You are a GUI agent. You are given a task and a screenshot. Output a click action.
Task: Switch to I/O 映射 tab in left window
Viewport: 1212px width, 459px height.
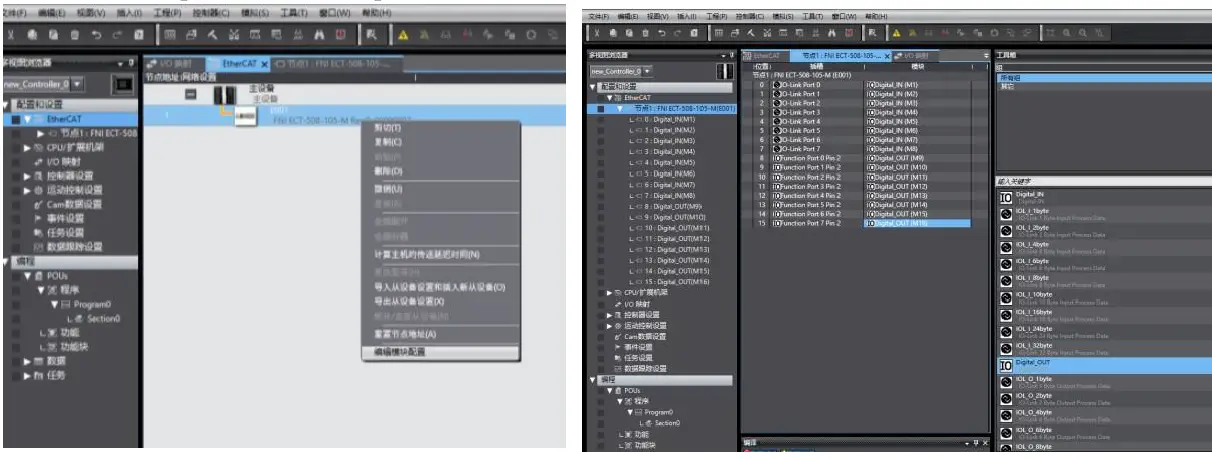click(172, 64)
